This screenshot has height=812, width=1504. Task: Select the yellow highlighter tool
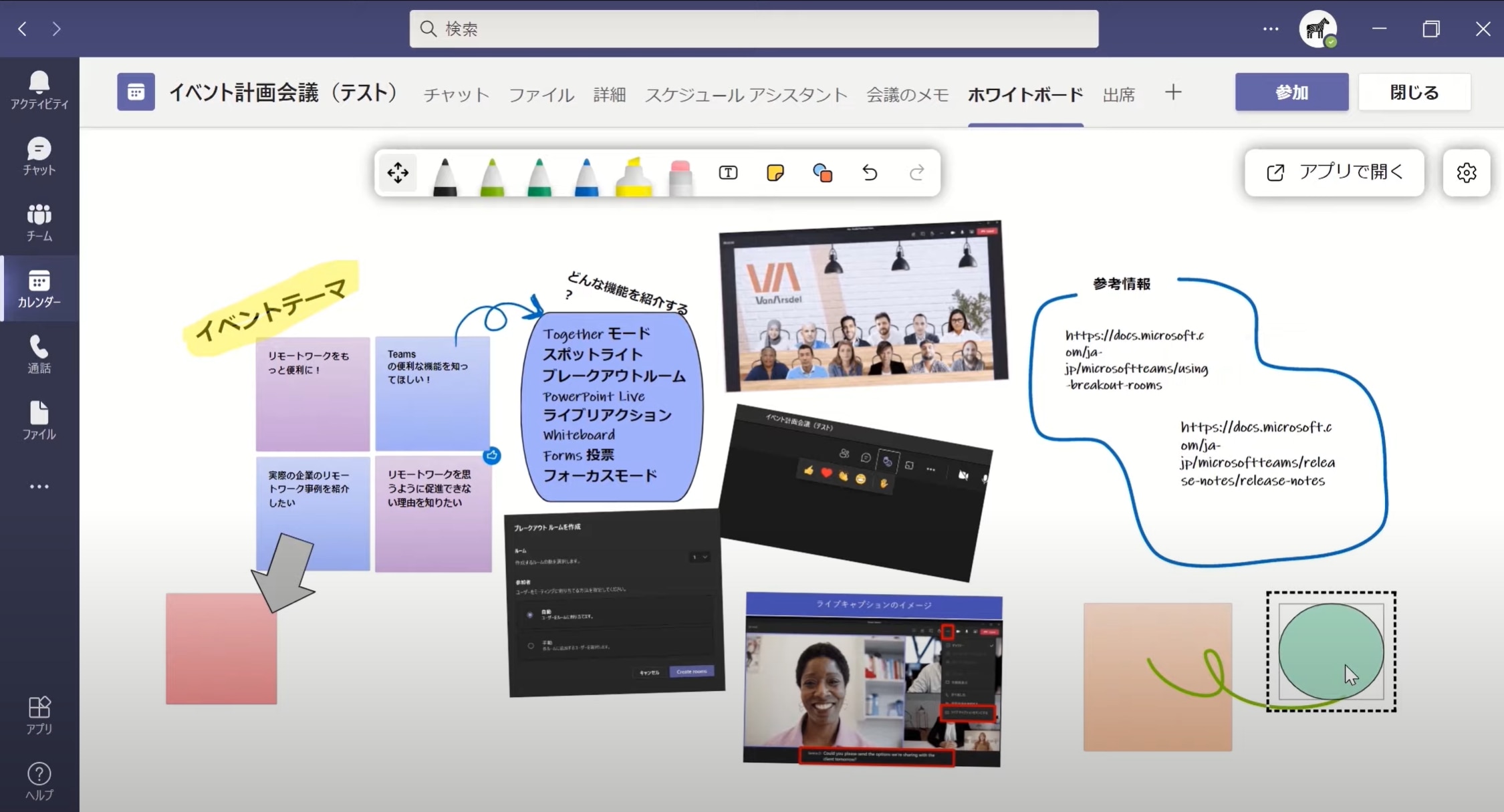point(633,176)
